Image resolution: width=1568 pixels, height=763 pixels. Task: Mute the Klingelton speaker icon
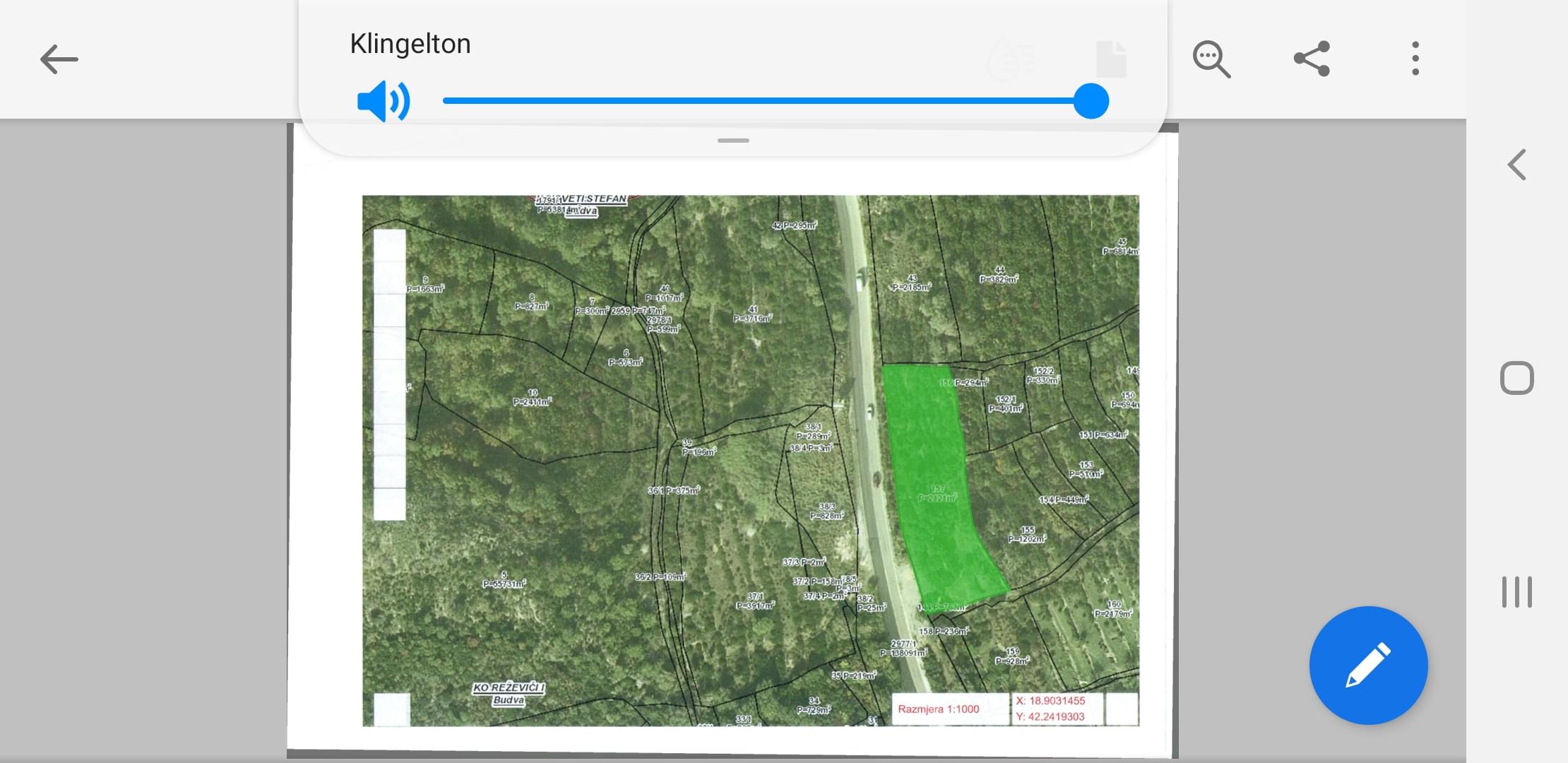click(x=383, y=101)
